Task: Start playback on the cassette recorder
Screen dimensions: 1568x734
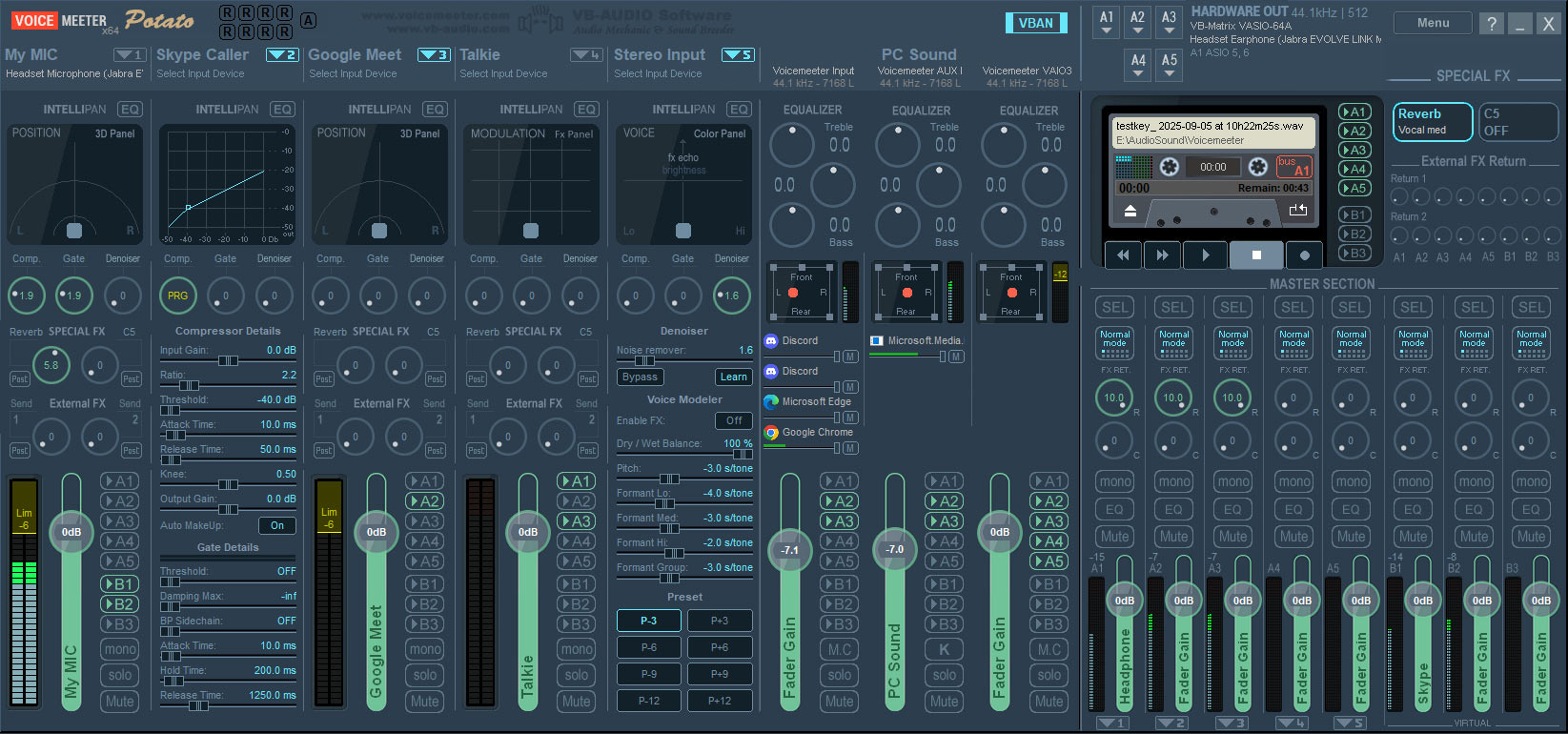Action: point(1206,255)
